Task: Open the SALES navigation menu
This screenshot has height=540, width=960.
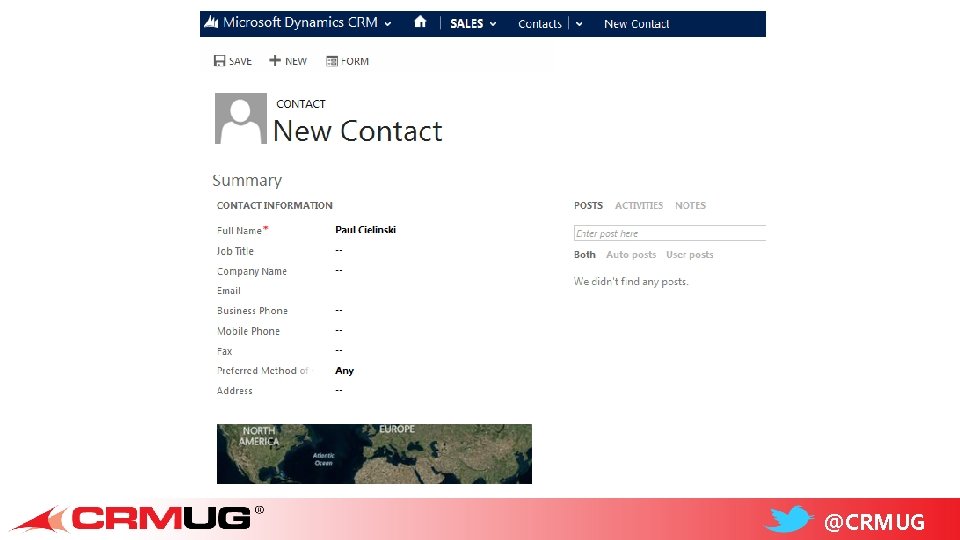Action: 467,23
